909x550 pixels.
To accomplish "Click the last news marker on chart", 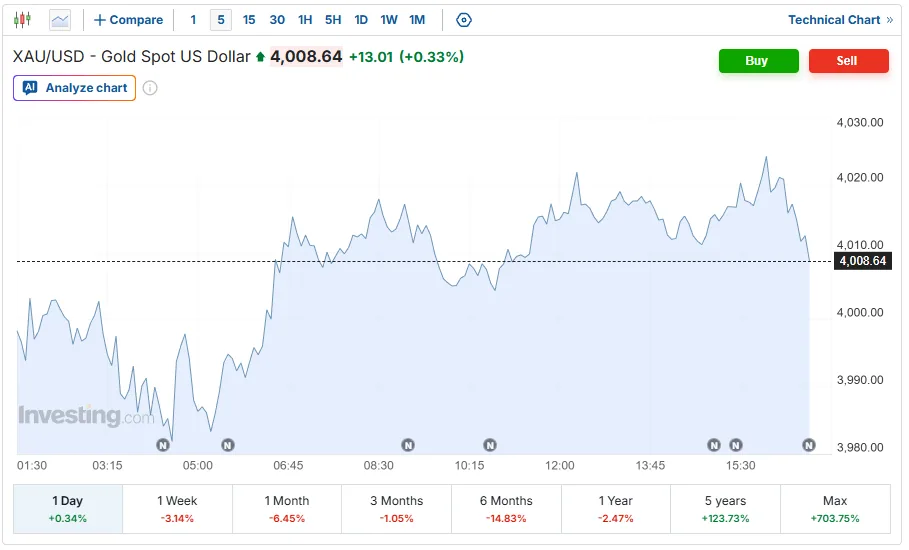I will 809,445.
